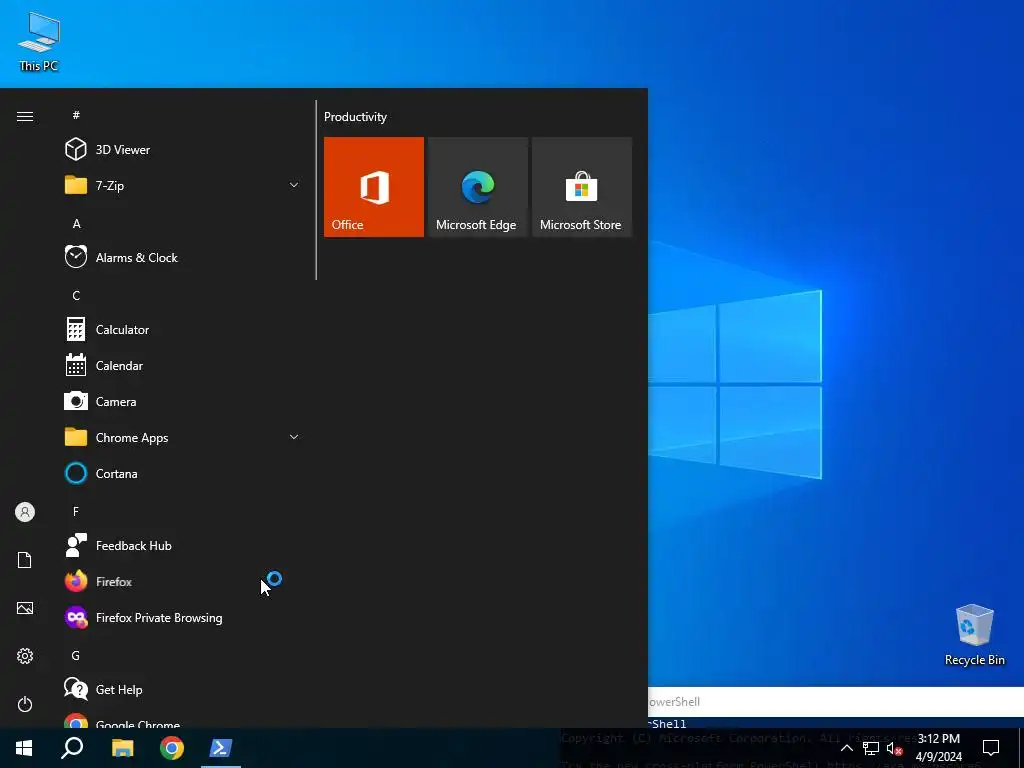The height and width of the screenshot is (768, 1024).
Task: Expand the Chrome Apps folder chevron
Action: [294, 438]
